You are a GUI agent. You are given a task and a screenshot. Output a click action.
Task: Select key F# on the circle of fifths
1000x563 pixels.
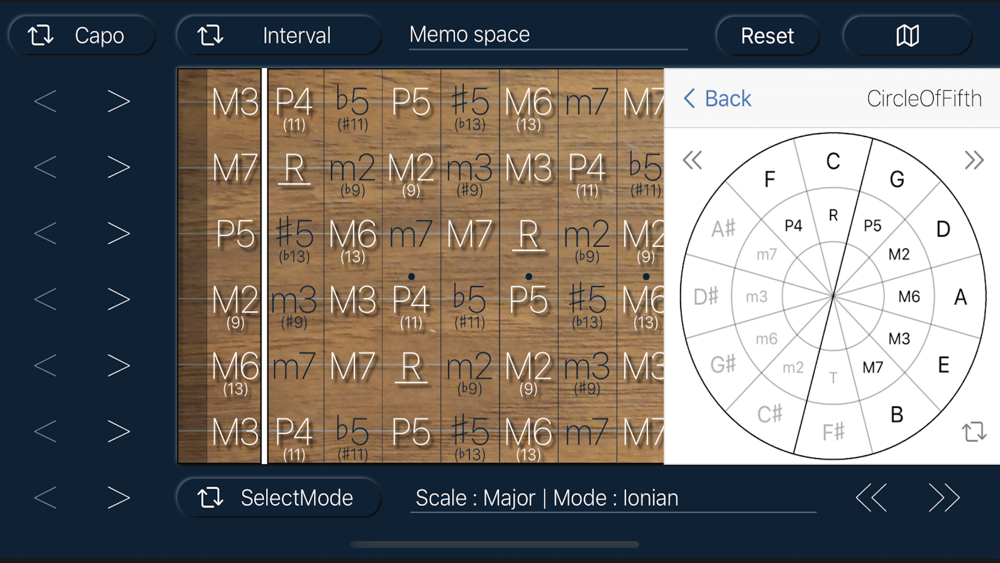(833, 433)
